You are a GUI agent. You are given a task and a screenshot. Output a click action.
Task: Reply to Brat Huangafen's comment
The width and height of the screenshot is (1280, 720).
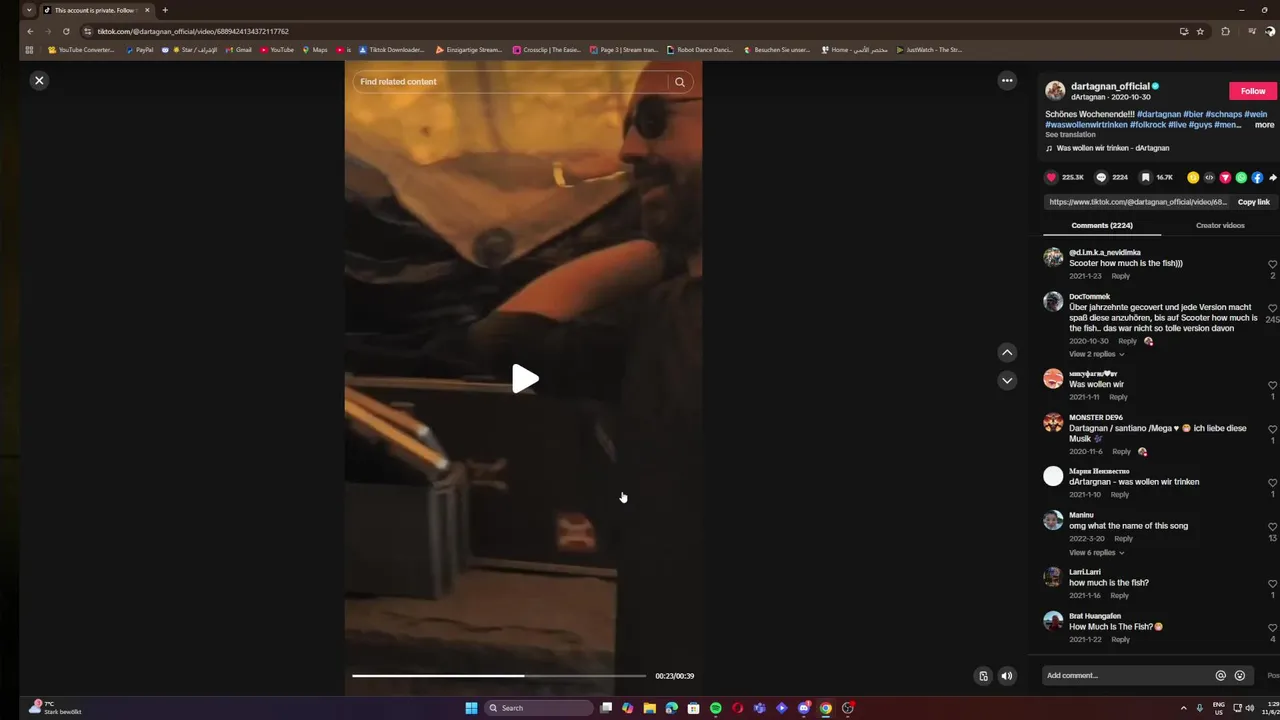[x=1120, y=639]
